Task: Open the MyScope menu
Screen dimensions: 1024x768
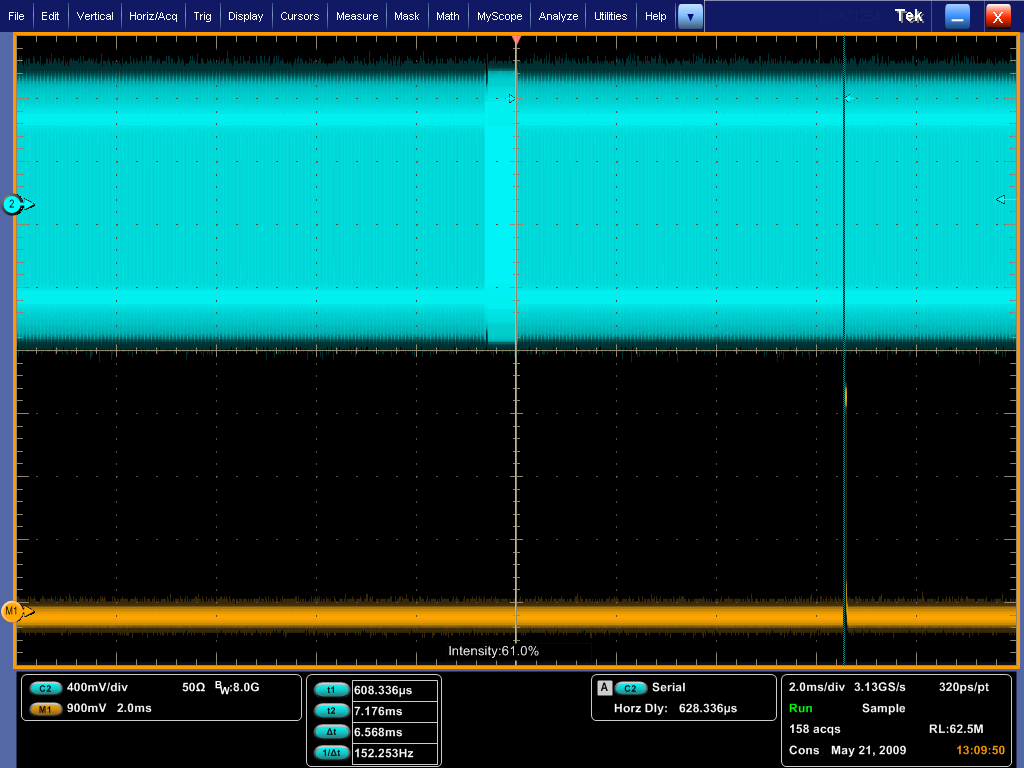Action: [499, 16]
